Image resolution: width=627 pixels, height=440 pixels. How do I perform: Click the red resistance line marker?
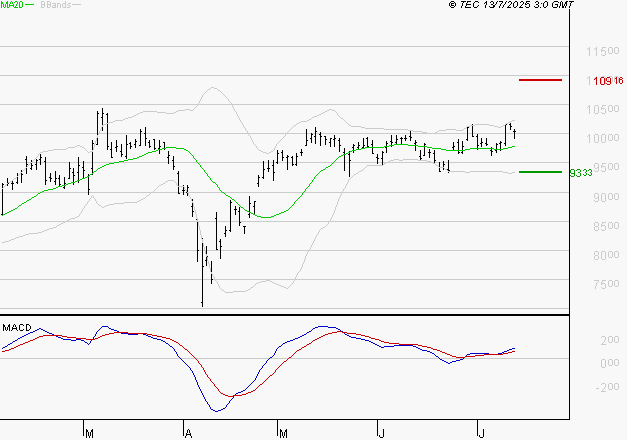click(540, 79)
